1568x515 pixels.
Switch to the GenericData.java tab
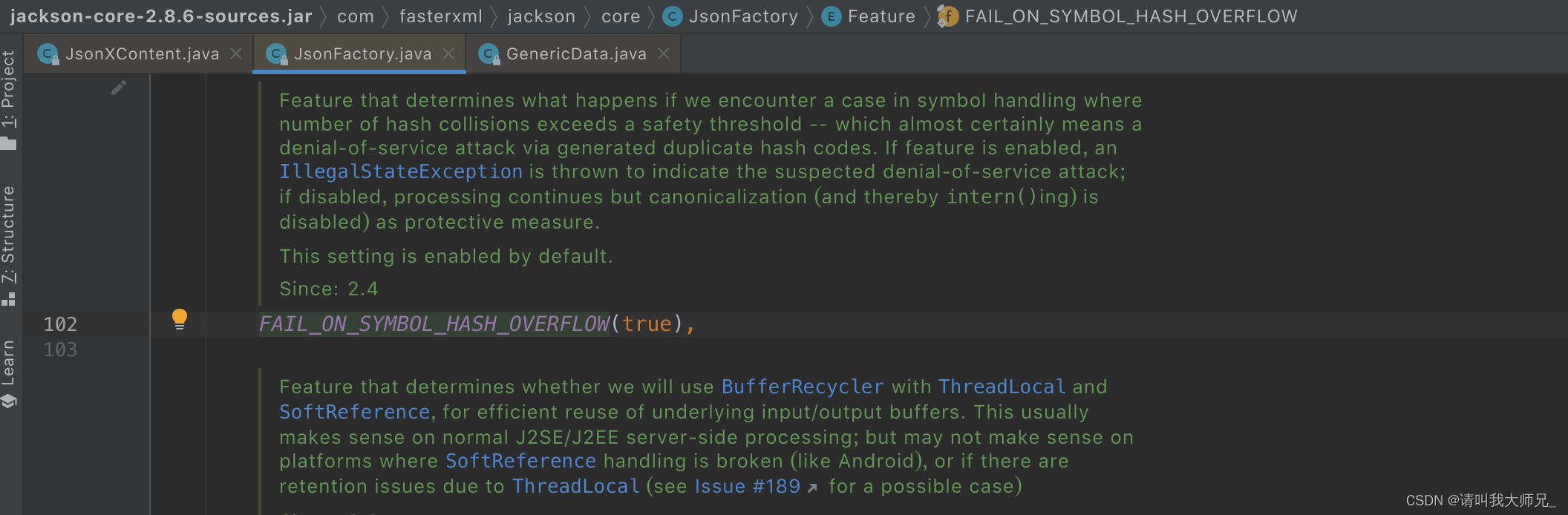575,53
